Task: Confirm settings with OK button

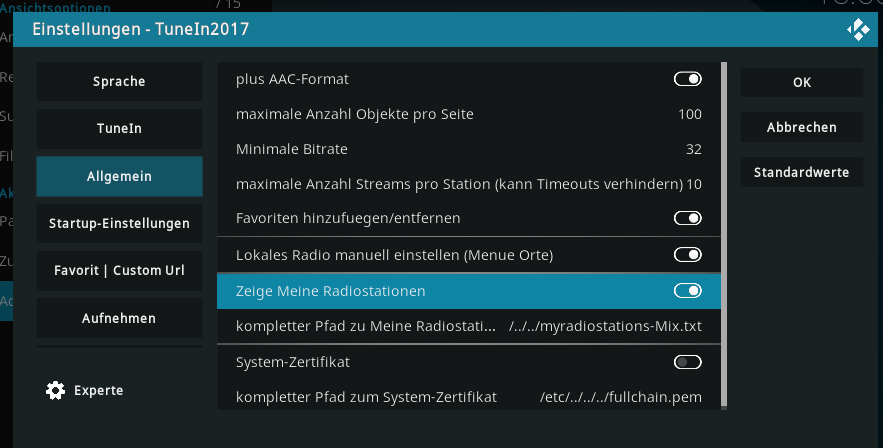Action: pos(801,82)
